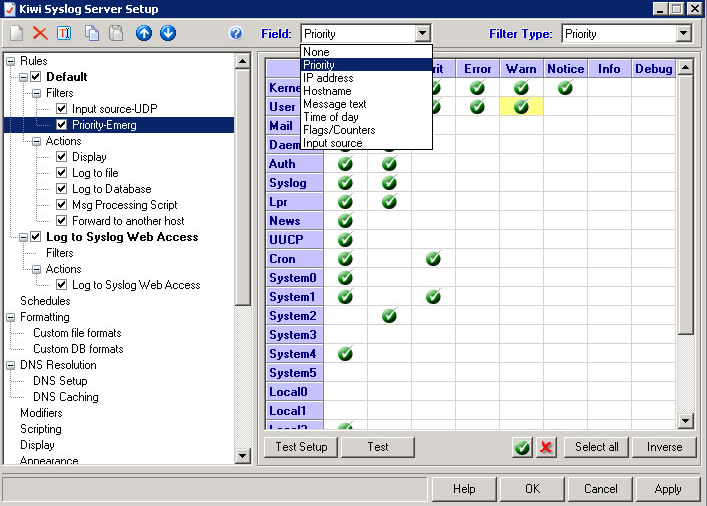Toggle the Kernel Error checkmark
Screen dimensions: 707x506
coord(477,87)
